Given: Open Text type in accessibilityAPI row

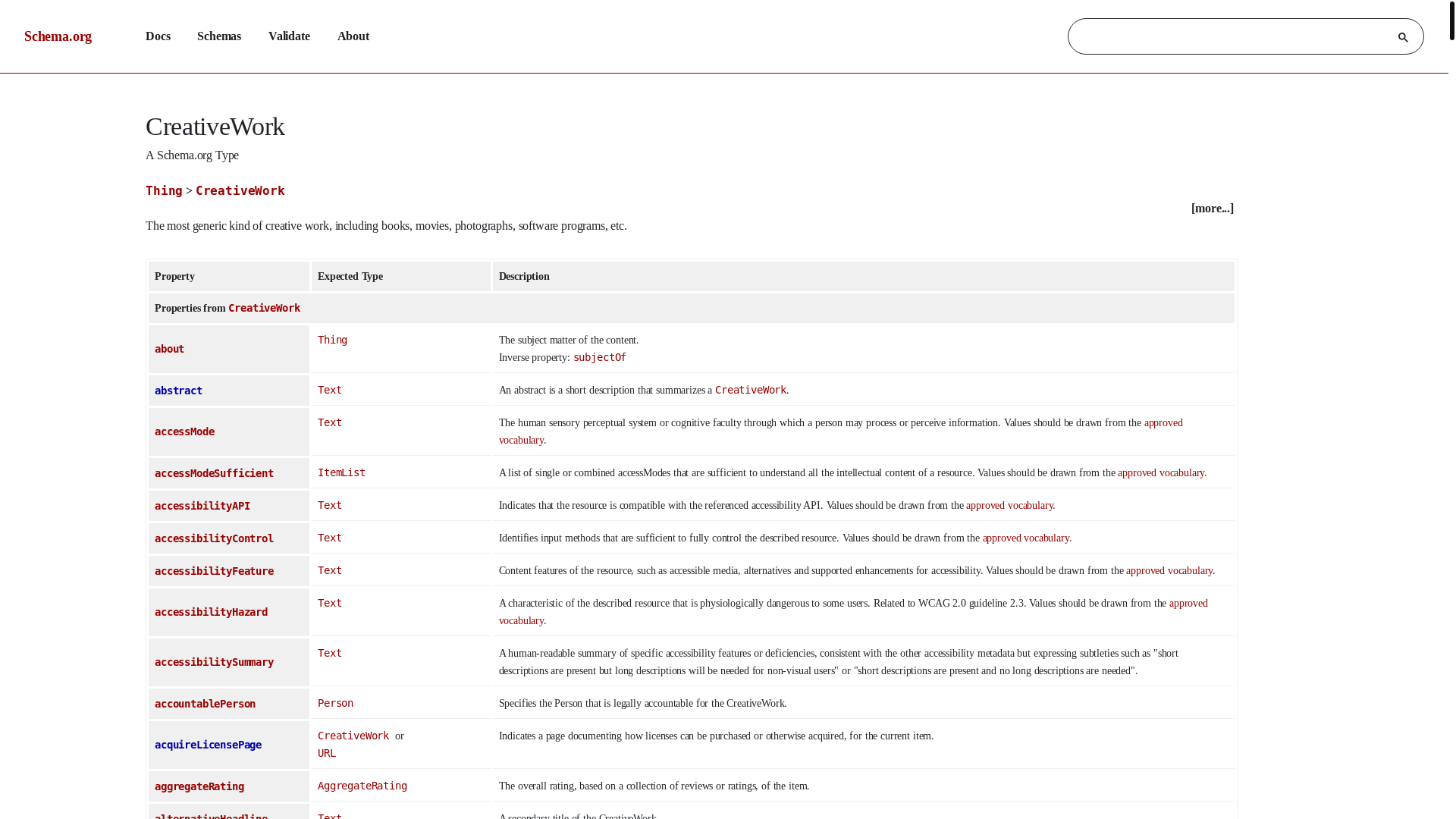Looking at the screenshot, I should coord(330,505).
